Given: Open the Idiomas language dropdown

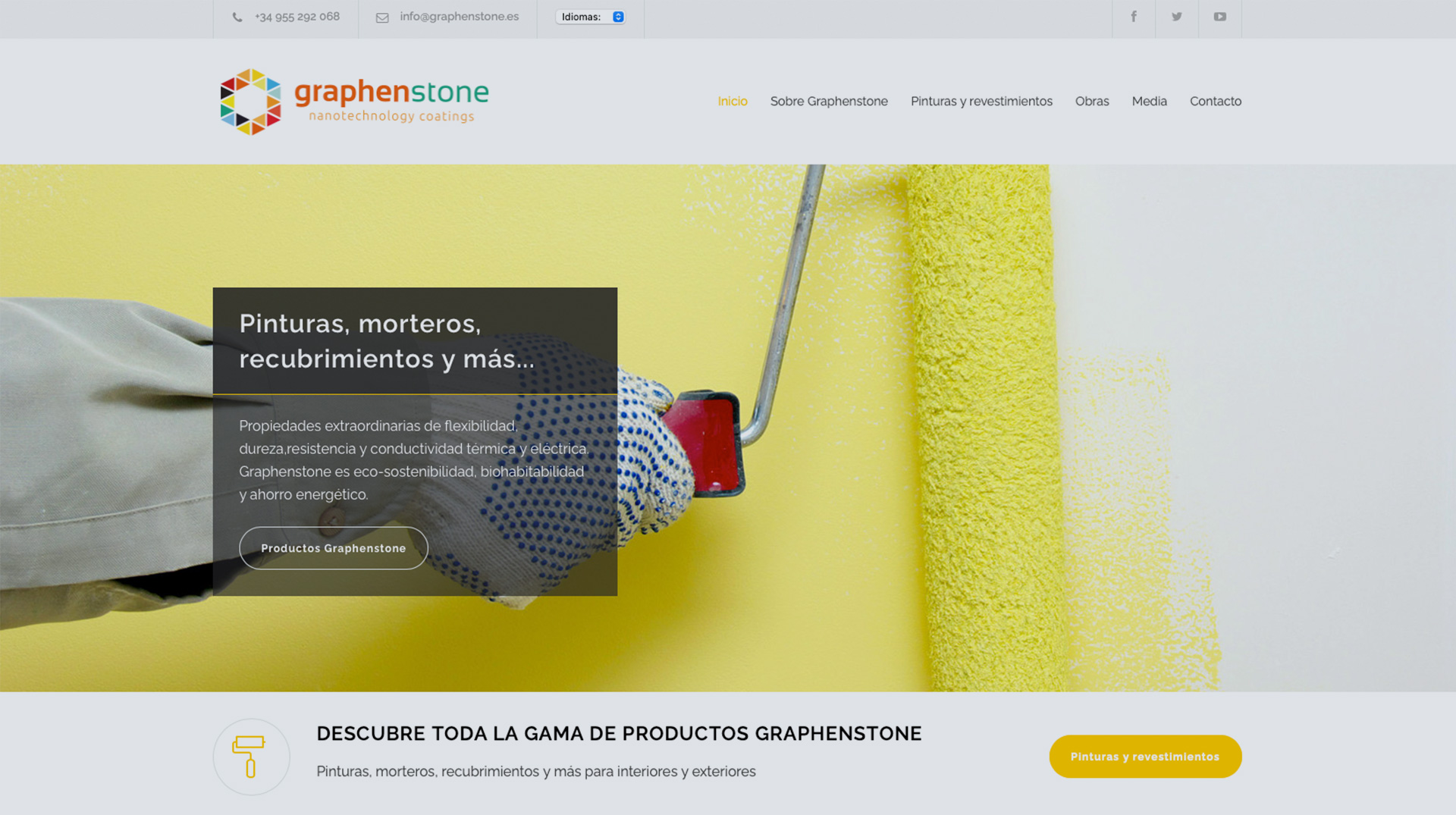Looking at the screenshot, I should tap(591, 17).
